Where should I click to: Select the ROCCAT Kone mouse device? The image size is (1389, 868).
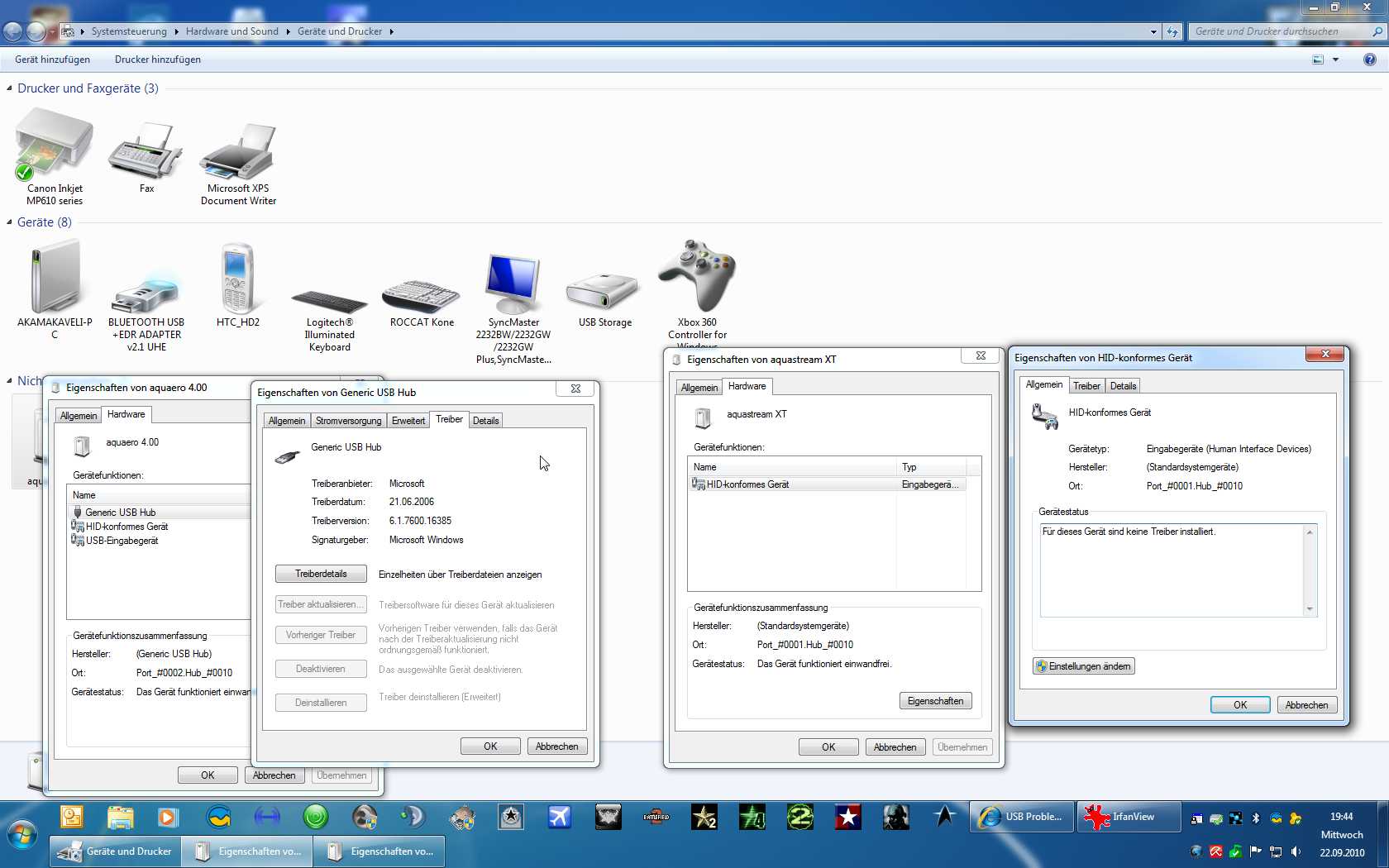(422, 303)
